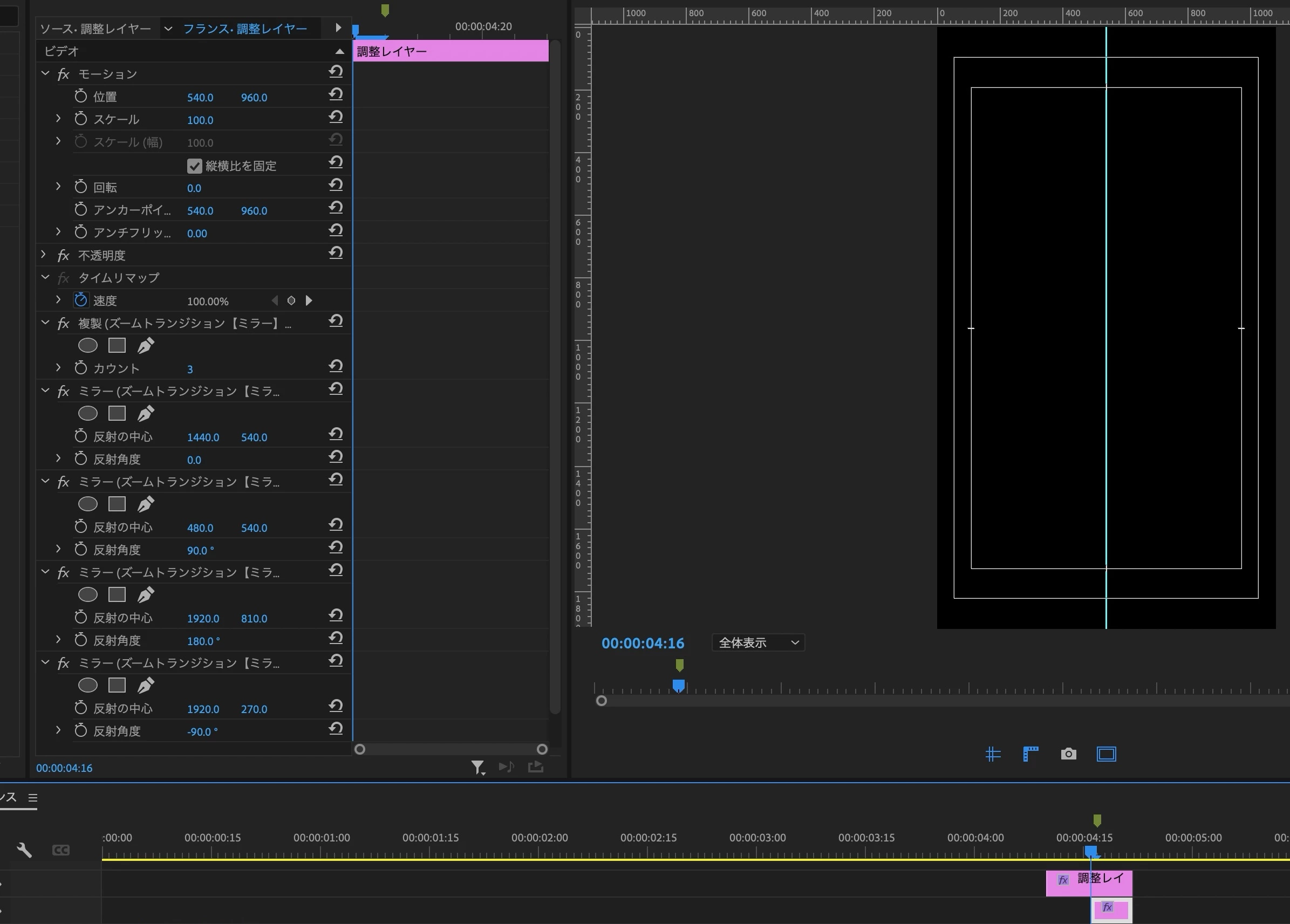Toggle the show guides grid button
This screenshot has width=1290, height=924.
click(993, 754)
